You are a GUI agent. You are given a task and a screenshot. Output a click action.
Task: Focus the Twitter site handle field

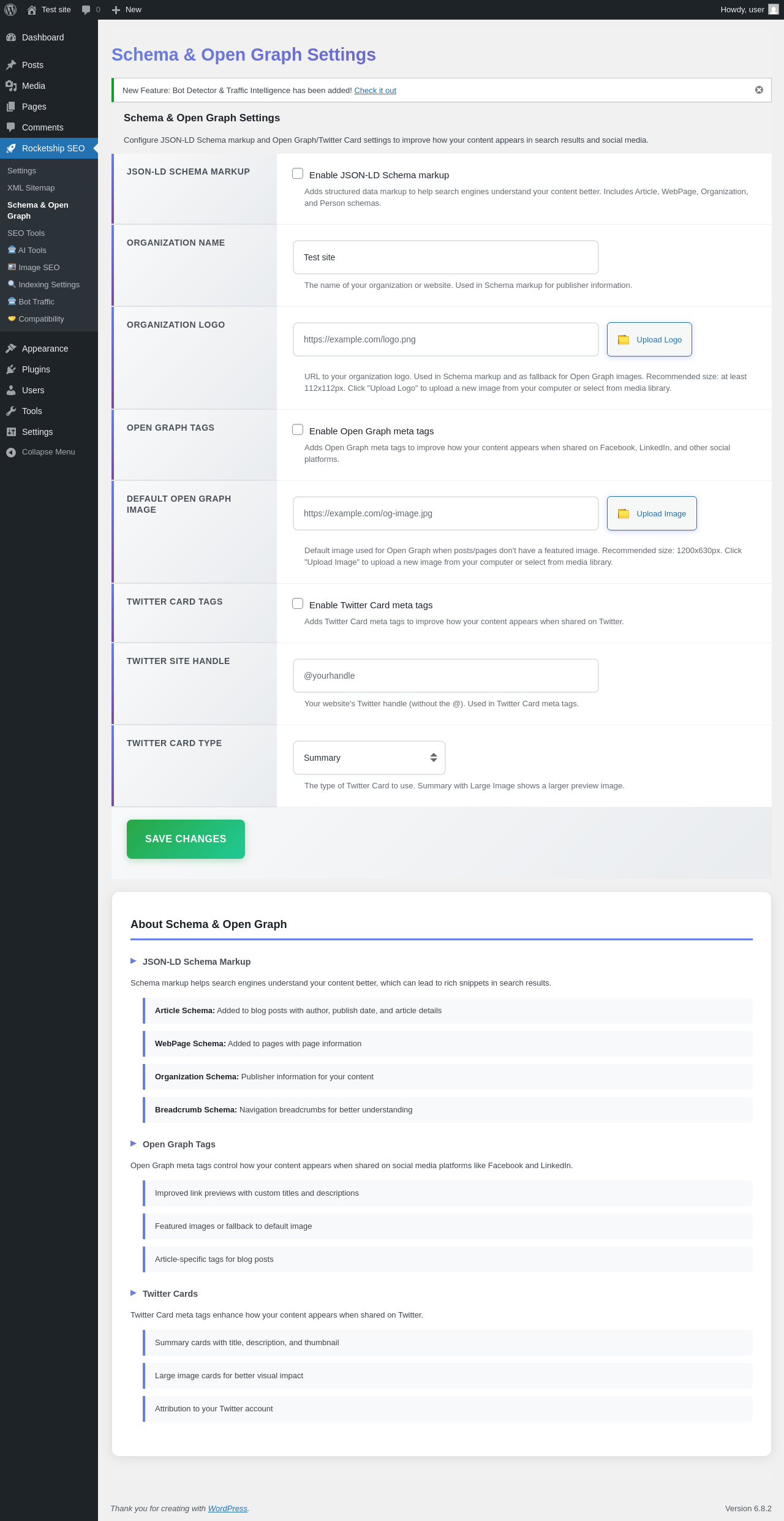[446, 676]
